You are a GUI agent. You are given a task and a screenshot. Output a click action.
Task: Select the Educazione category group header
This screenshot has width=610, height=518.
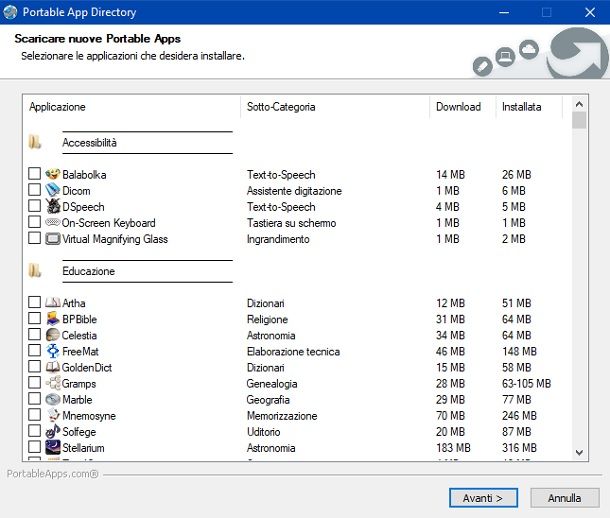coord(88,271)
